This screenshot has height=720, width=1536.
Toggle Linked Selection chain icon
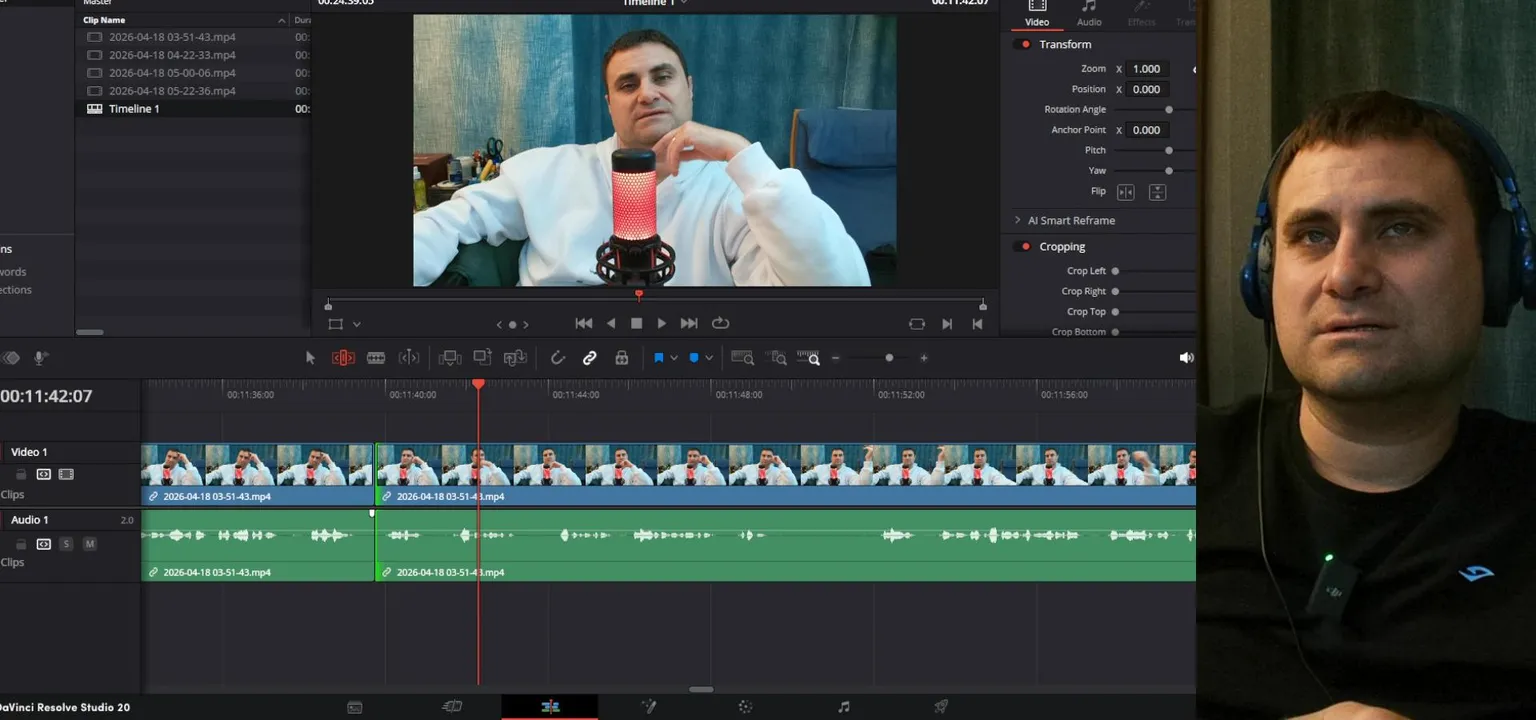point(590,358)
